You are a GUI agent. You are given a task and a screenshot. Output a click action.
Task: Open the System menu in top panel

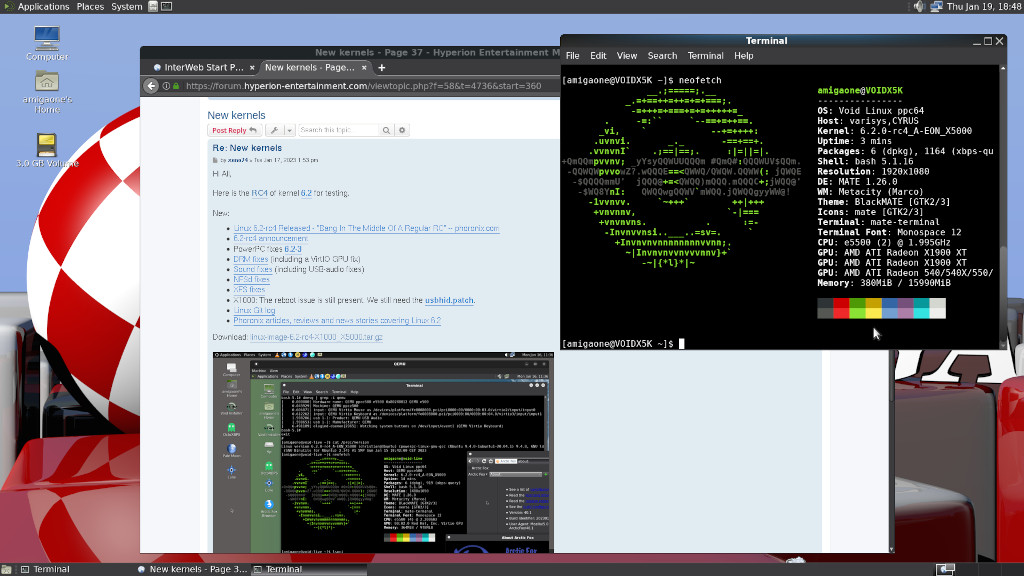point(127,7)
